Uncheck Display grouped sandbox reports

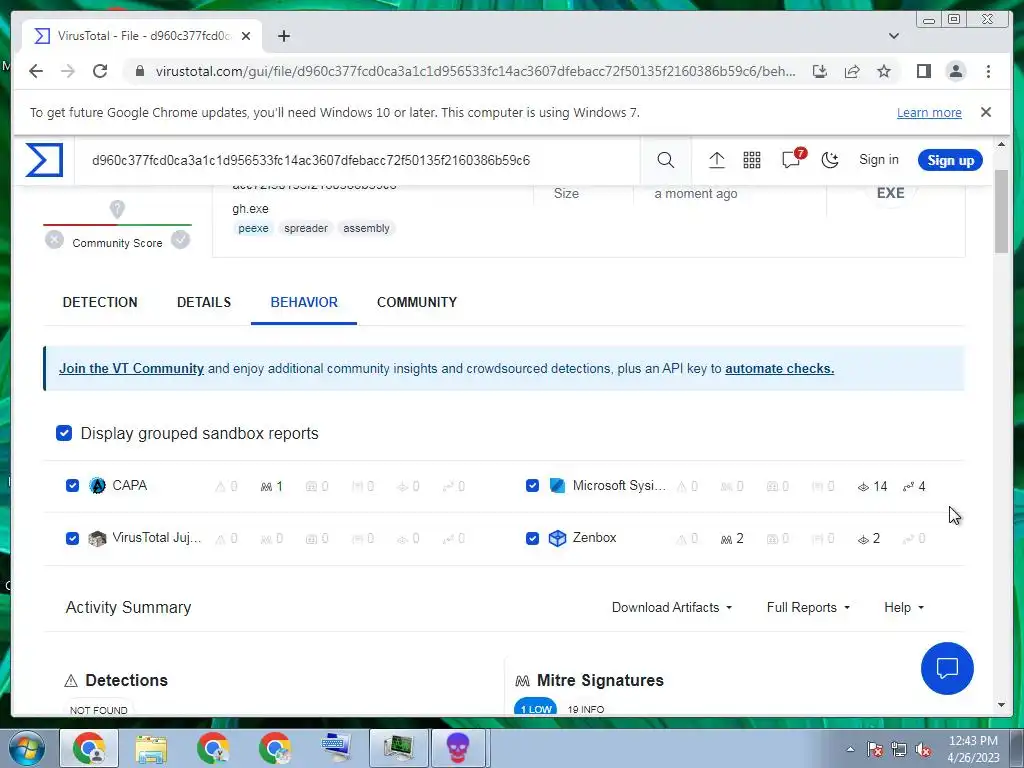(64, 433)
